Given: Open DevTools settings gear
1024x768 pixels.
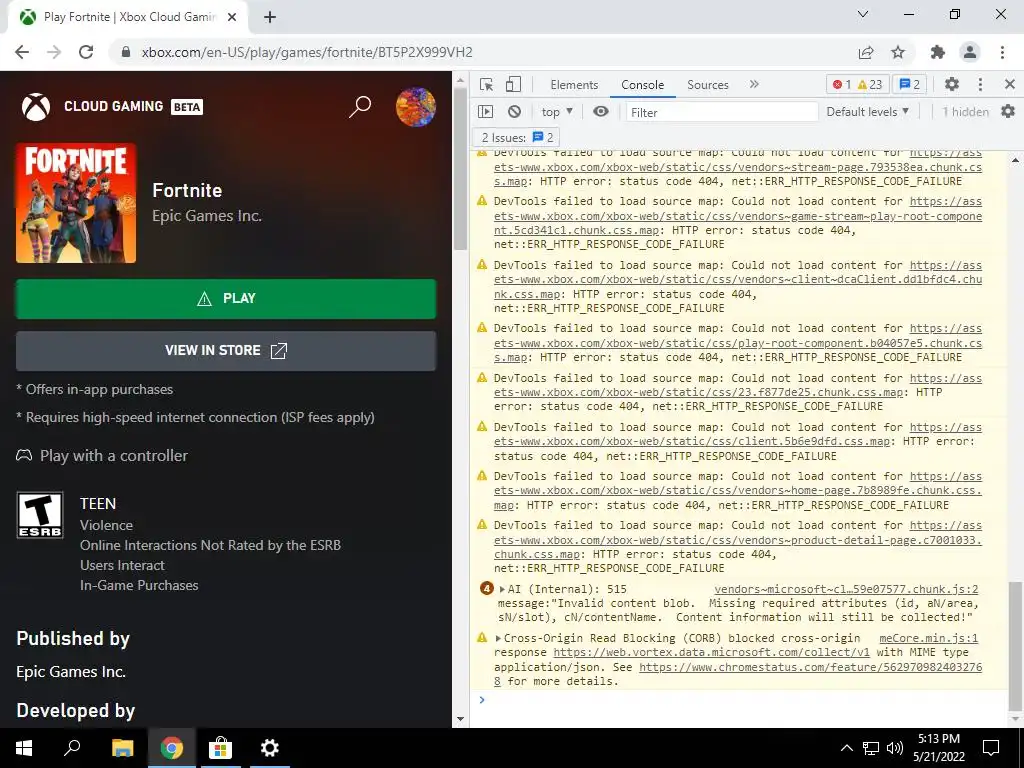Looking at the screenshot, I should (x=952, y=84).
